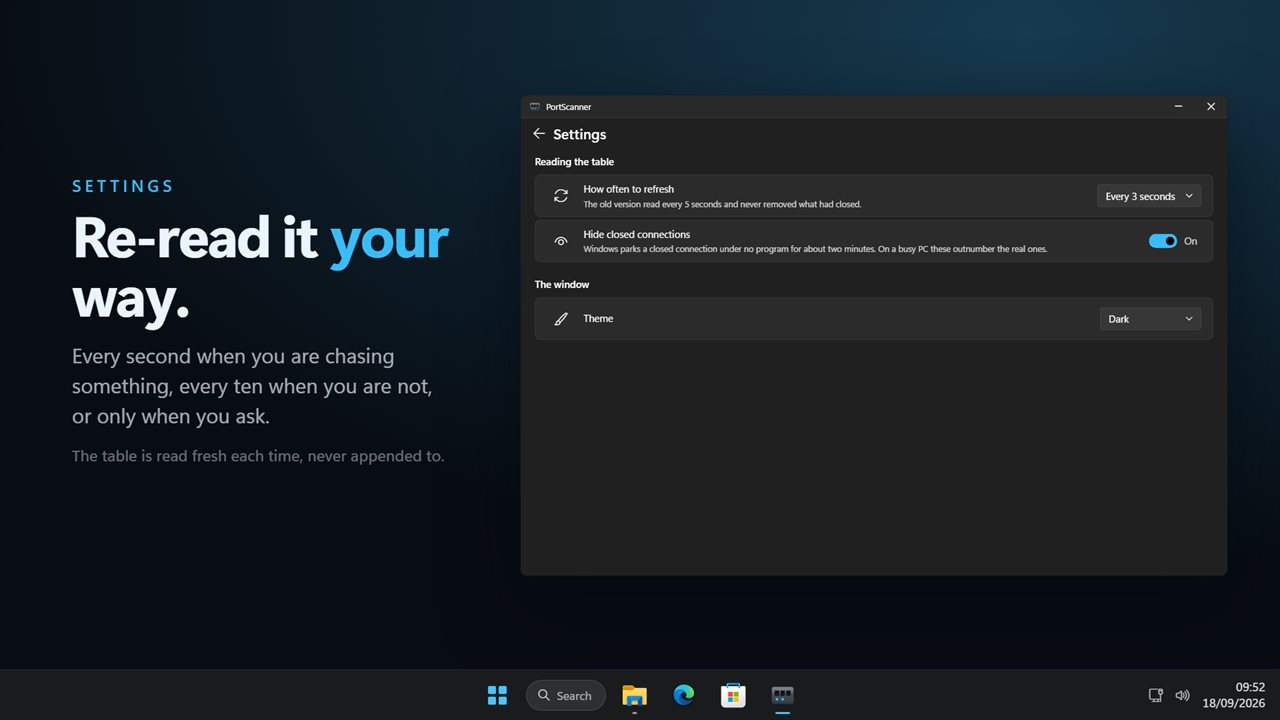The width and height of the screenshot is (1280, 720).
Task: Click the volume speaker tray icon
Action: 1182,695
